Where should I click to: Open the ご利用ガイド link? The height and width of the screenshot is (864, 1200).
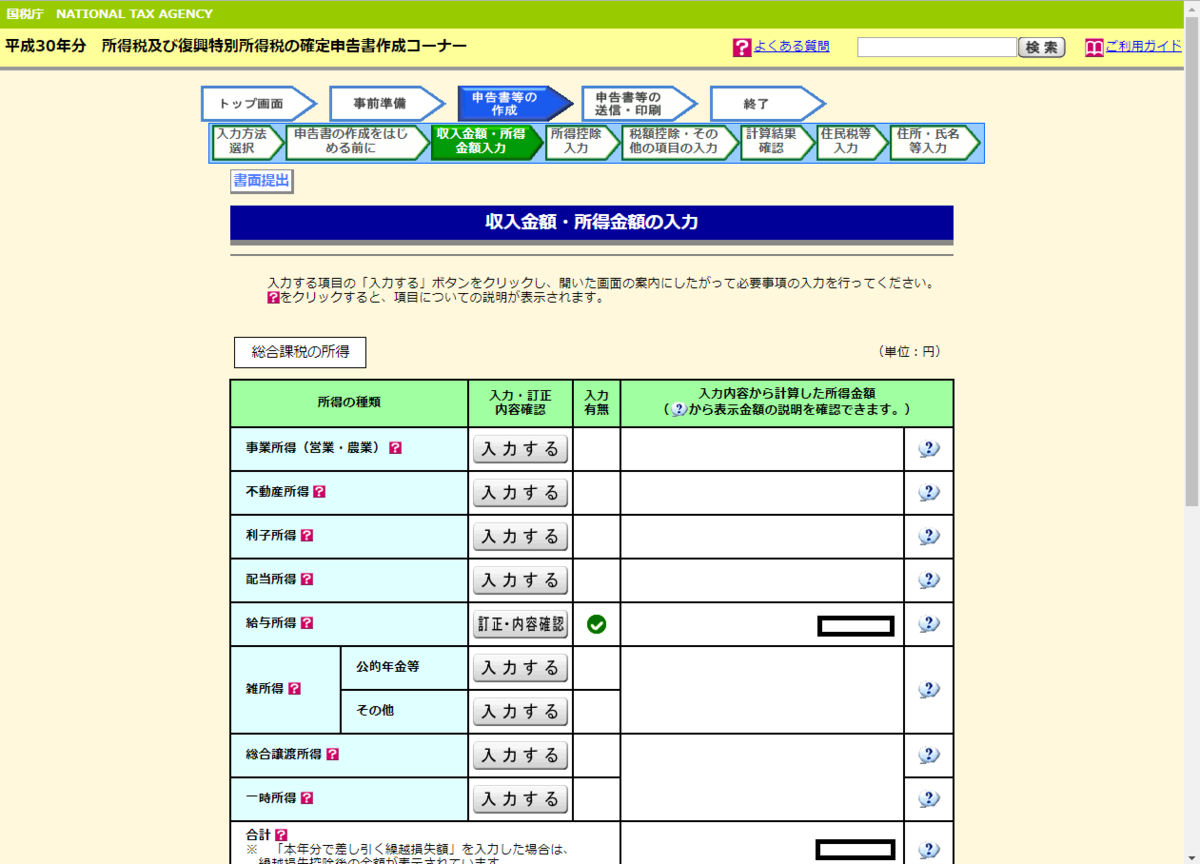pos(1143,46)
